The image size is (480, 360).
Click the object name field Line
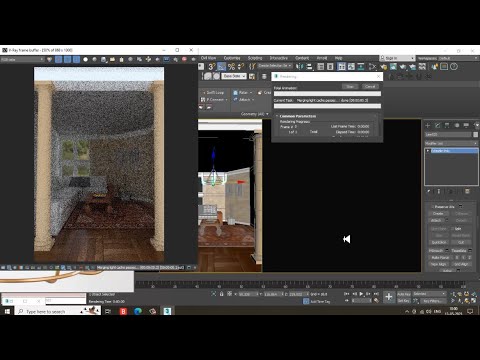[x=448, y=134]
